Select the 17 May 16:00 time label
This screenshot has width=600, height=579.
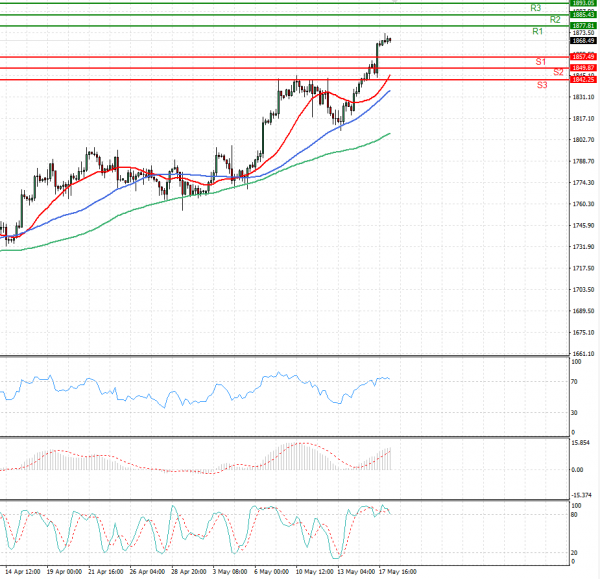coord(398,572)
